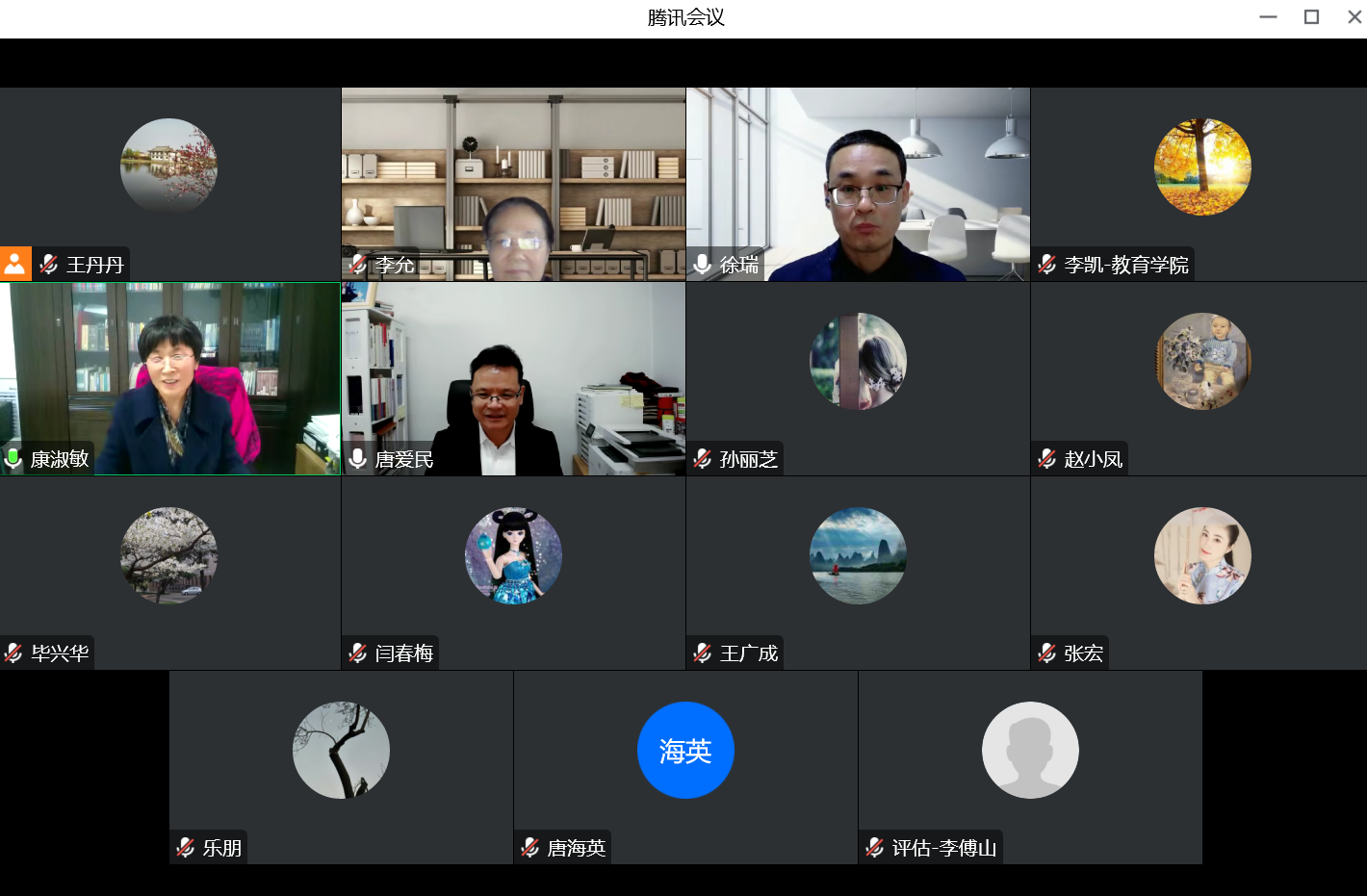Click the blue 海英 avatar circle

point(685,750)
